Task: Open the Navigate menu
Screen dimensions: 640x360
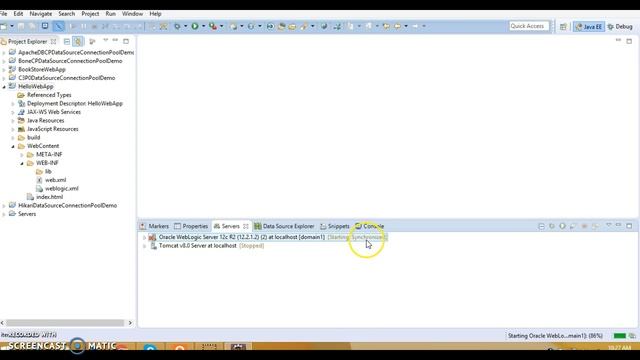Action: pos(41,13)
